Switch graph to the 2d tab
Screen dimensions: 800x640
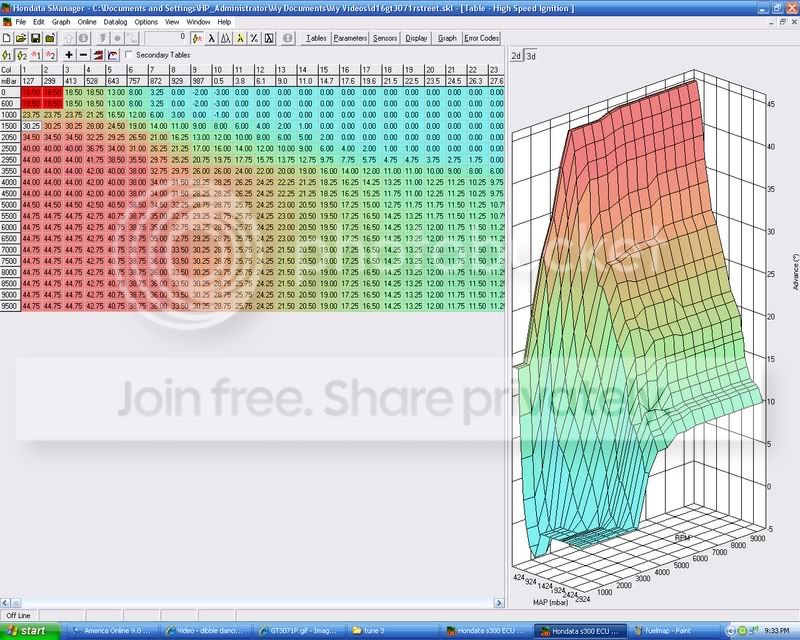(516, 56)
